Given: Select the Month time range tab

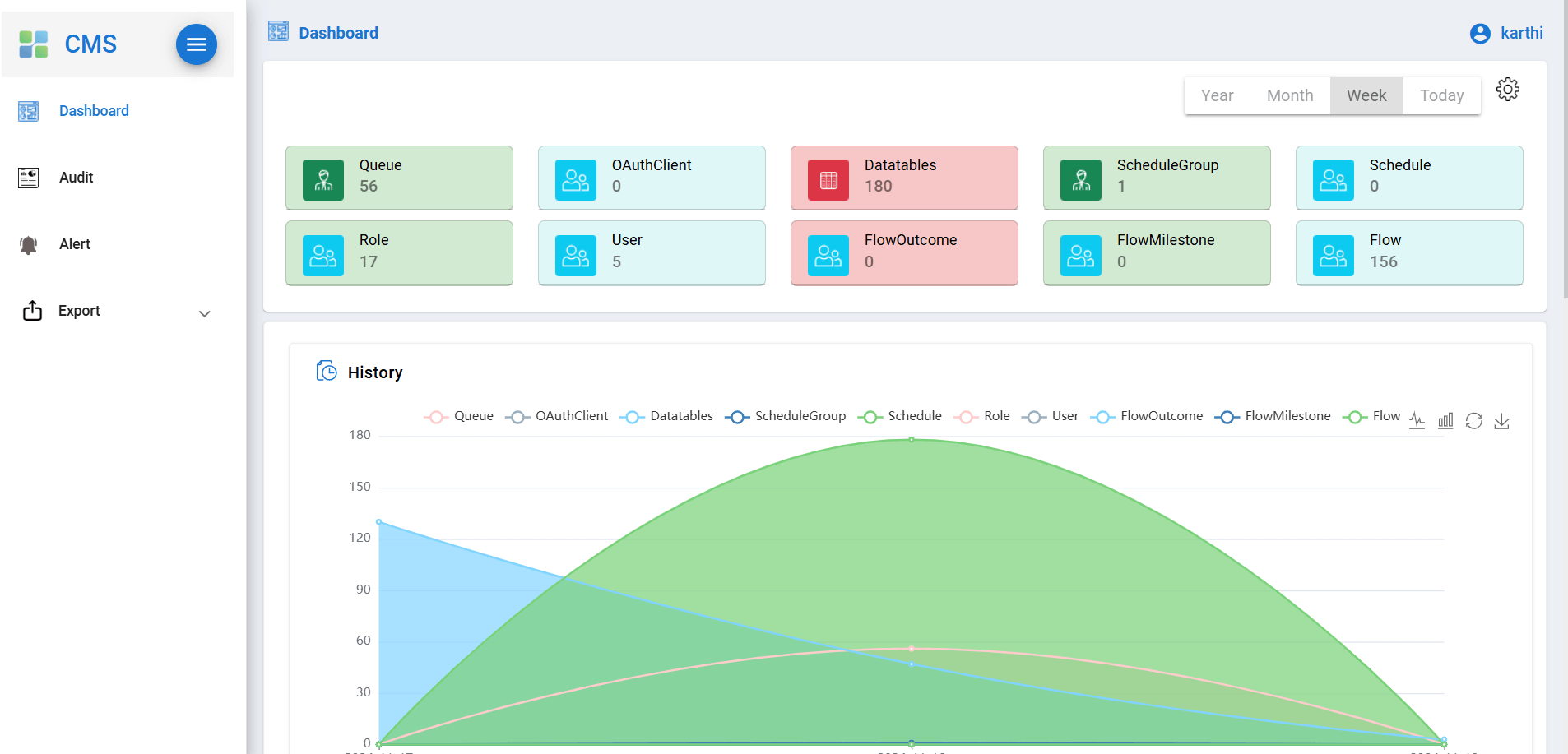Looking at the screenshot, I should point(1289,96).
